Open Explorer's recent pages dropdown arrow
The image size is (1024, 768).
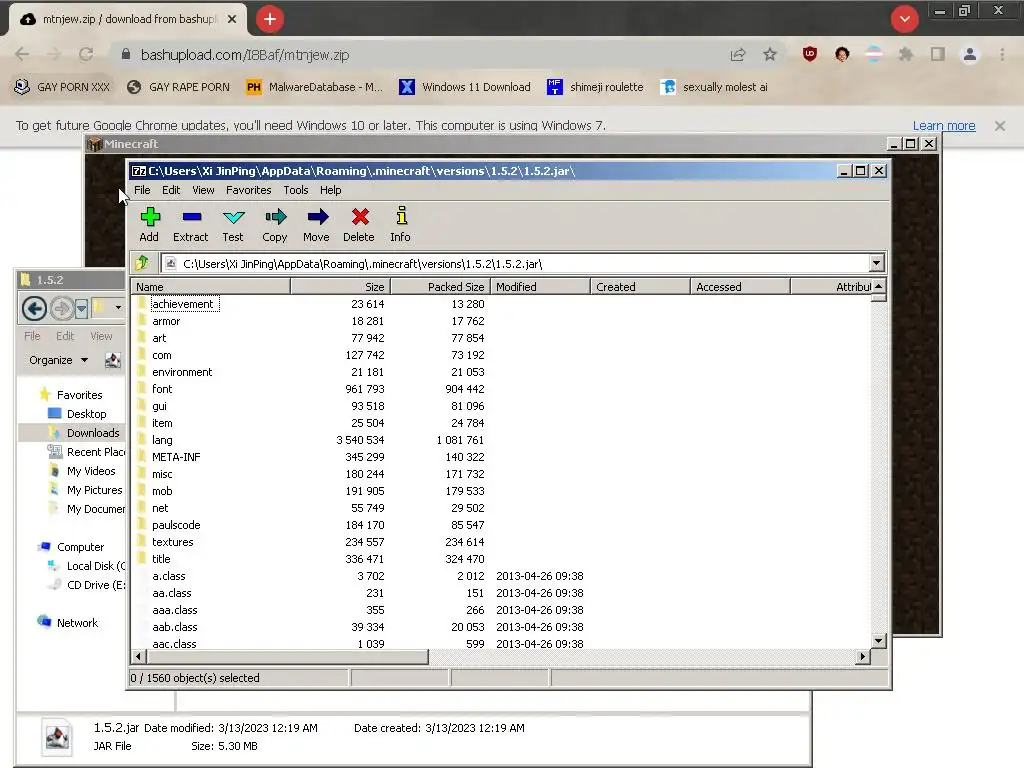pyautogui.click(x=81, y=308)
